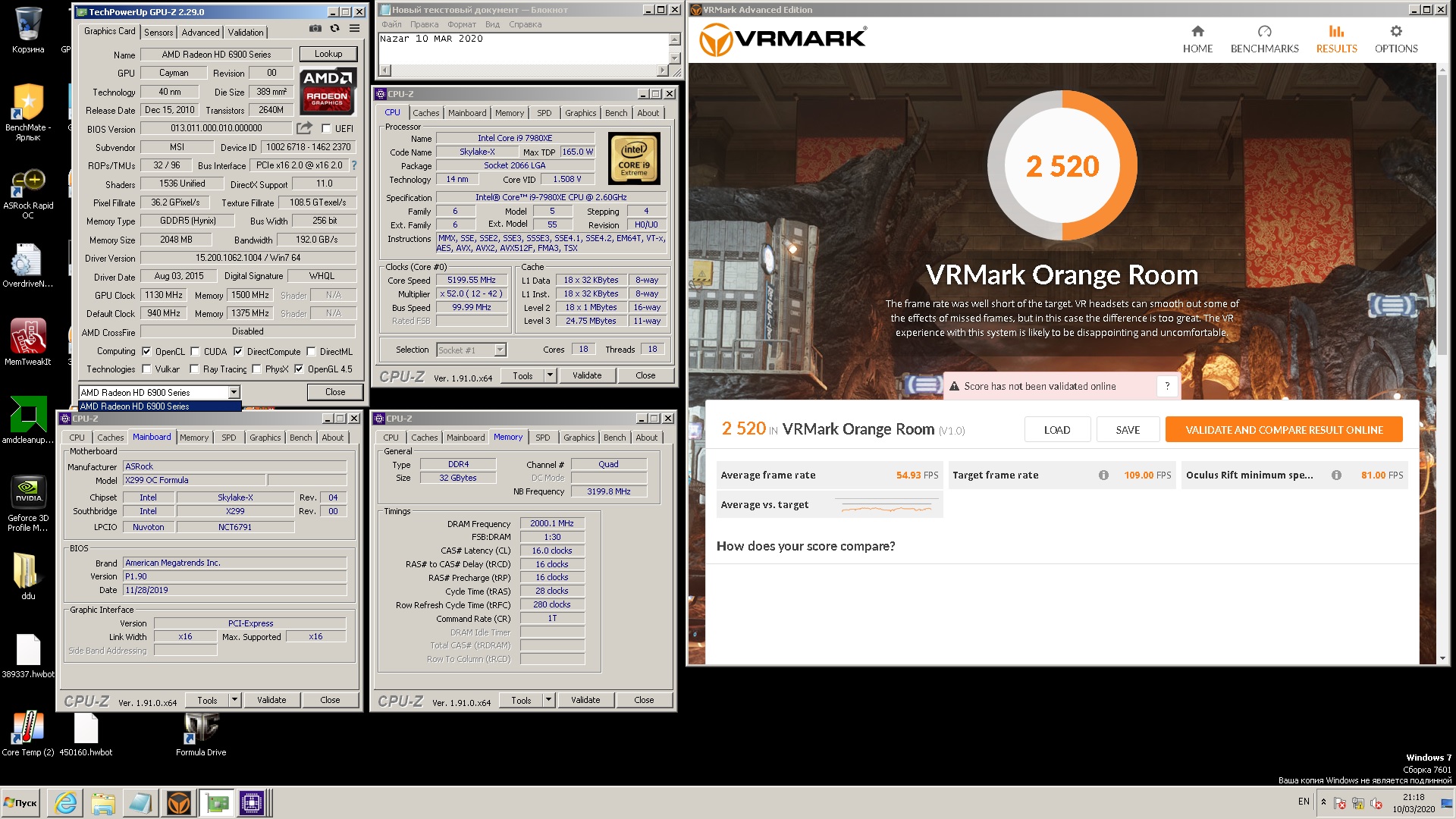Screen dimensions: 1456x819
Task: Click validation warning help question mark
Action: pos(1167,386)
